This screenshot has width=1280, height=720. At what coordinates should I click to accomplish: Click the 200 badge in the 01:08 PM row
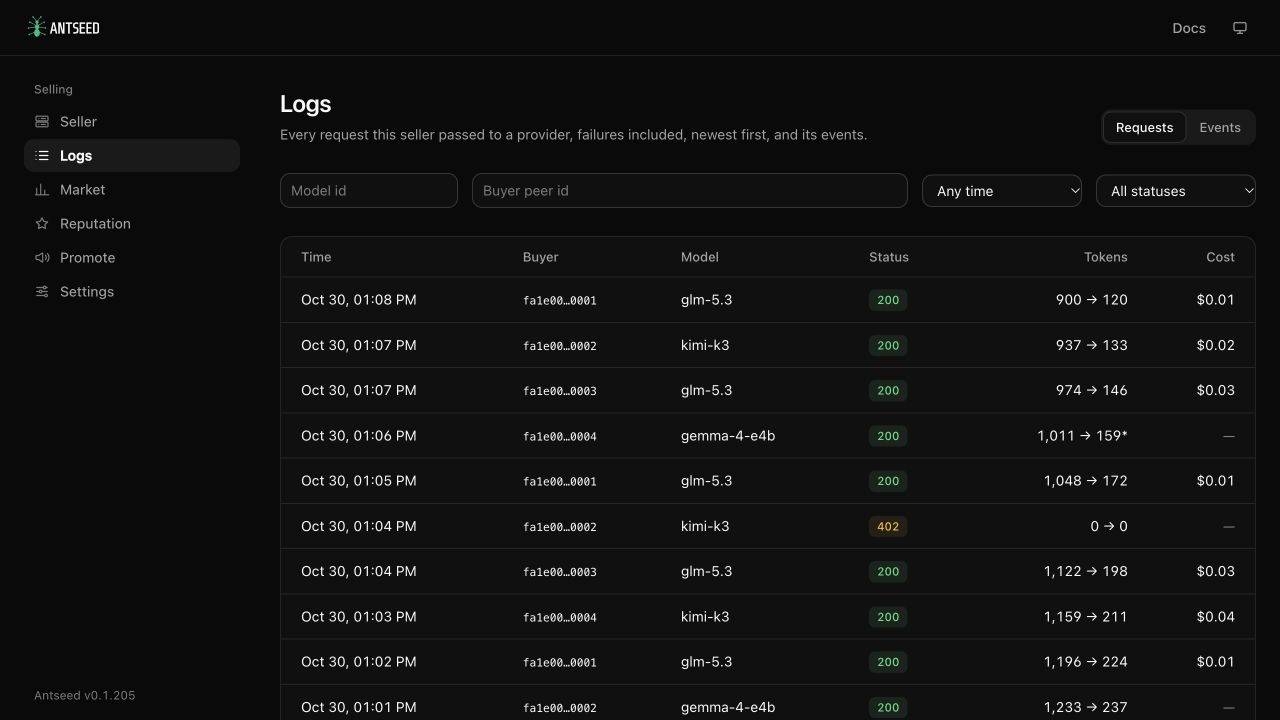pos(888,300)
